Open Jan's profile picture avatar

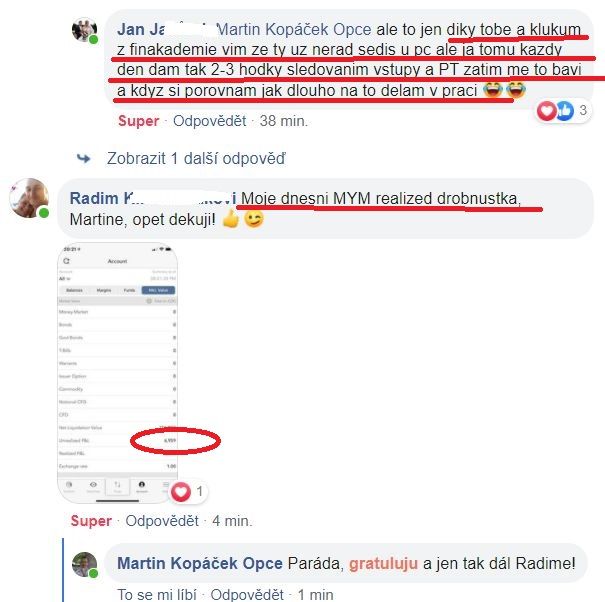click(x=84, y=30)
